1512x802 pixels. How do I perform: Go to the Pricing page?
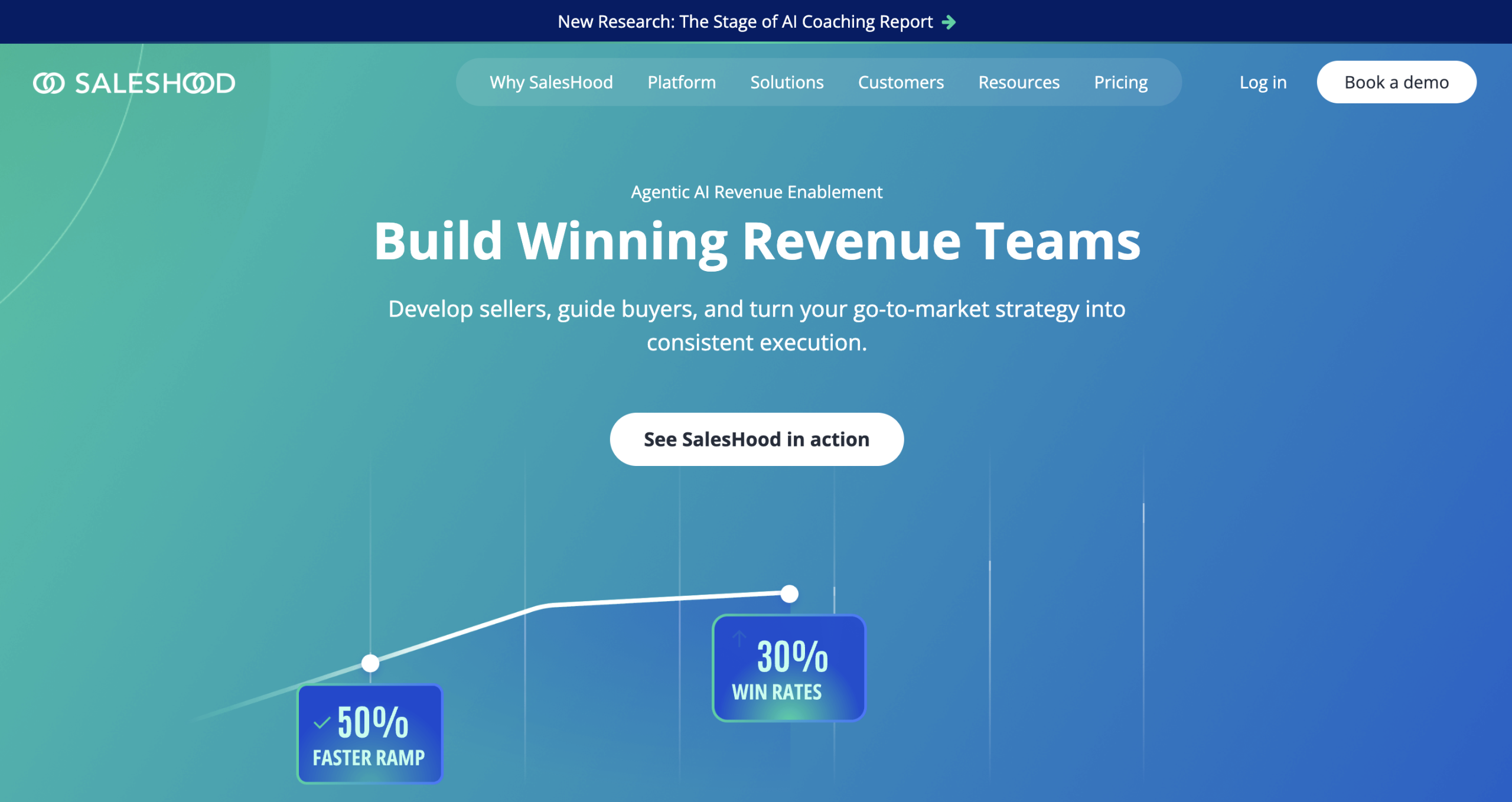click(x=1121, y=82)
